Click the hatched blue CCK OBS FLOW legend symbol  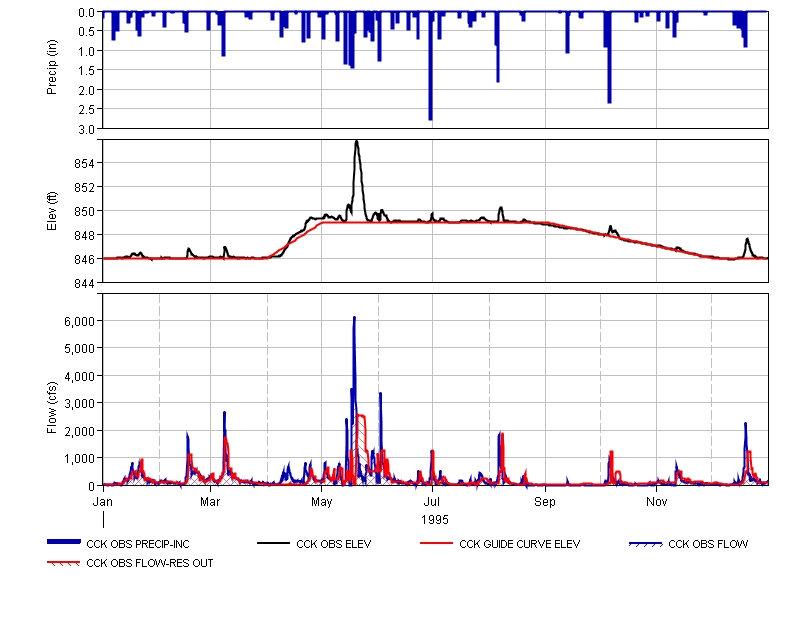pyautogui.click(x=645, y=544)
